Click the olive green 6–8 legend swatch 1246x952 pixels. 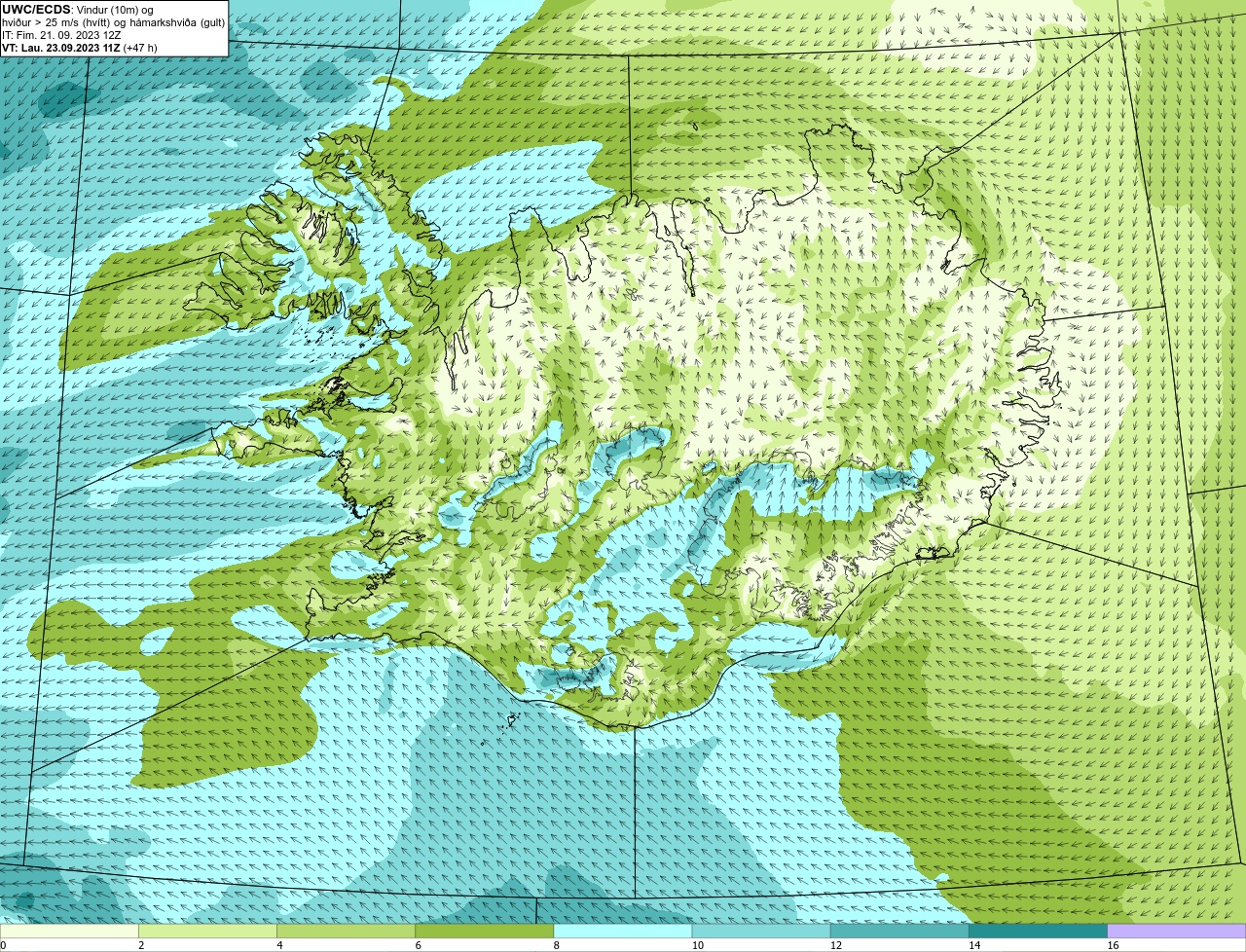tap(484, 931)
